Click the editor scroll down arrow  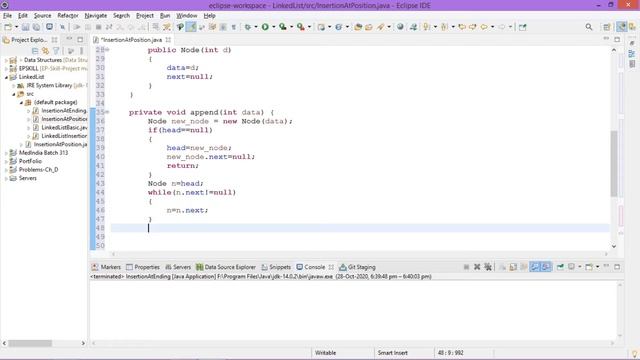tap(614, 246)
